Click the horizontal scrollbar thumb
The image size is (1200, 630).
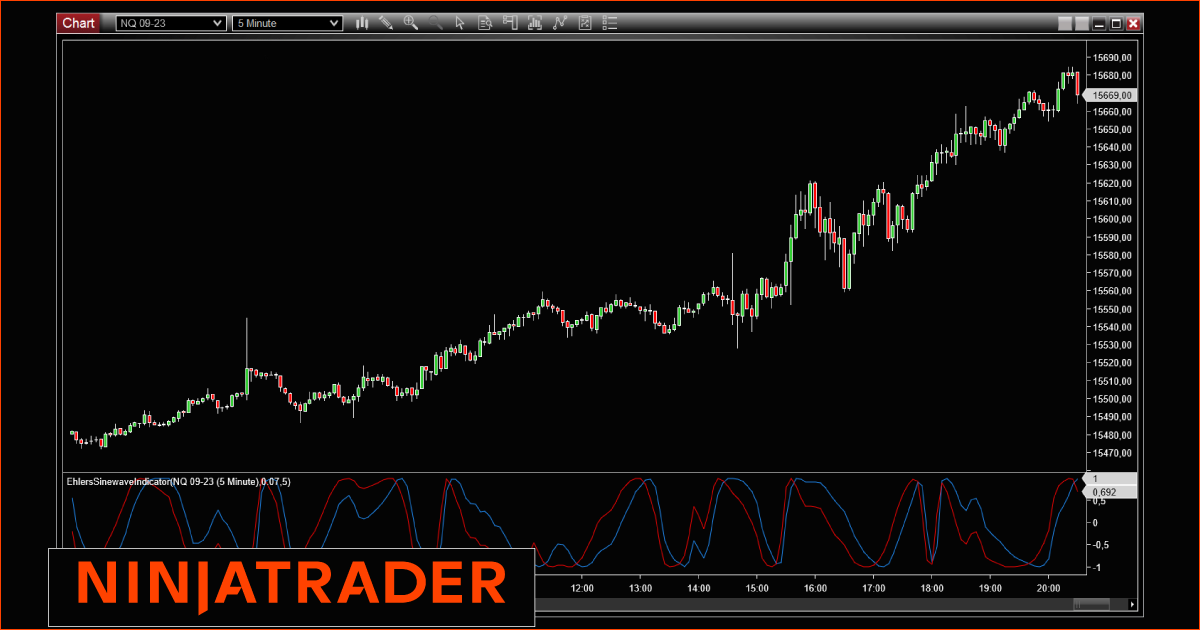point(1090,605)
